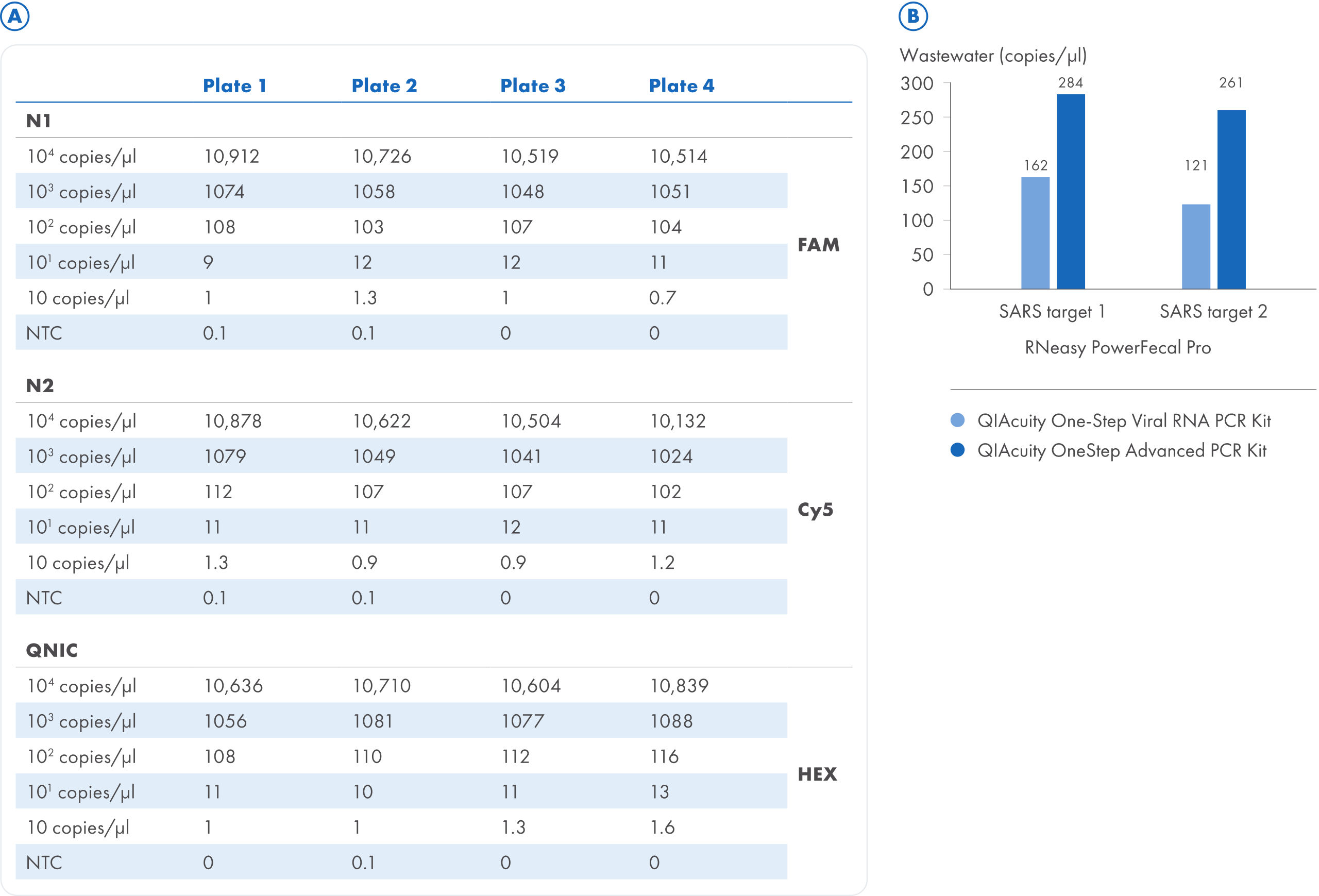The image size is (1319, 896).
Task: Click the light blue One-Step Viral legend dot
Action: tap(957, 420)
